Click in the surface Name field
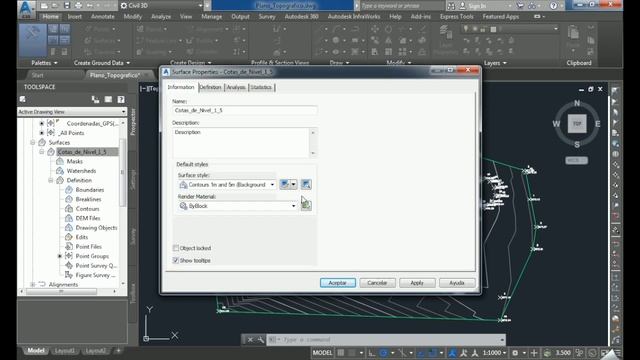Image resolution: width=640 pixels, height=360 pixels. (244, 110)
